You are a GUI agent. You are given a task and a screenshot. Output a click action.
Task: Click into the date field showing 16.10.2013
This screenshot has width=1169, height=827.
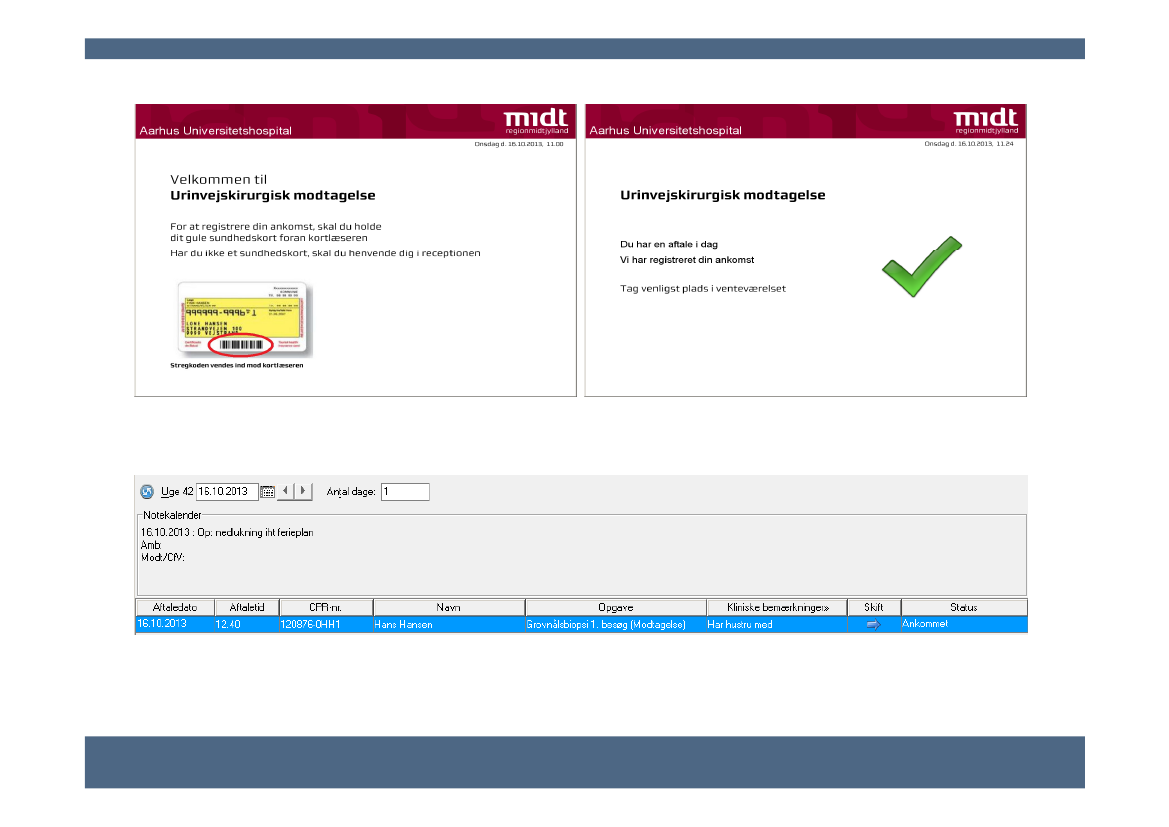tap(226, 492)
